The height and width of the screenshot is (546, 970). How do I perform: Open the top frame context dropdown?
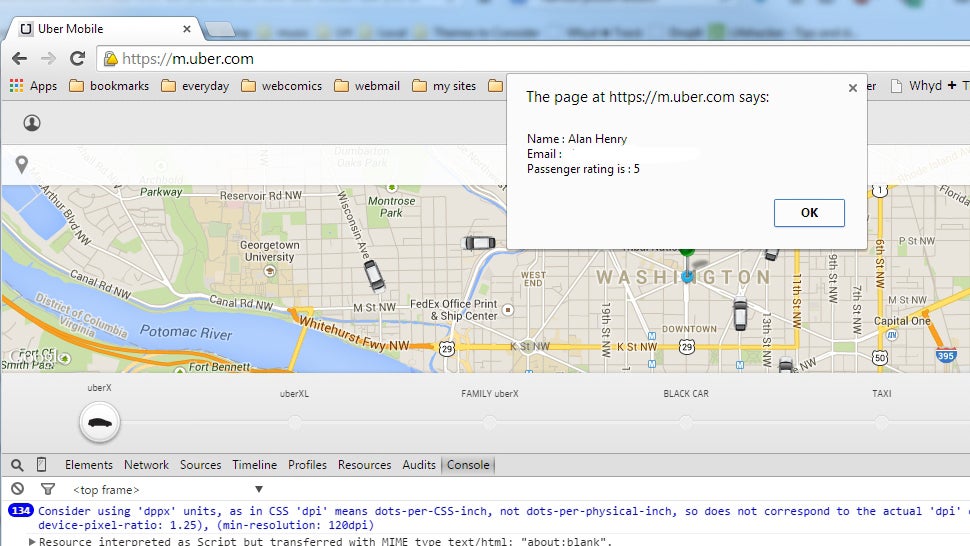coord(168,490)
